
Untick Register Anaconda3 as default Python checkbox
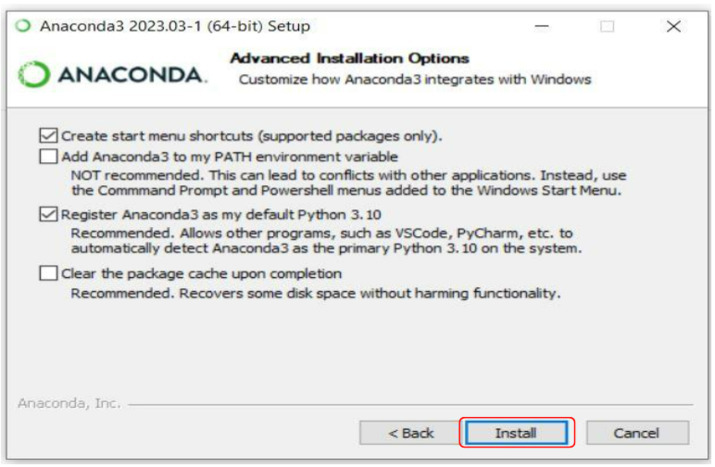48,213
